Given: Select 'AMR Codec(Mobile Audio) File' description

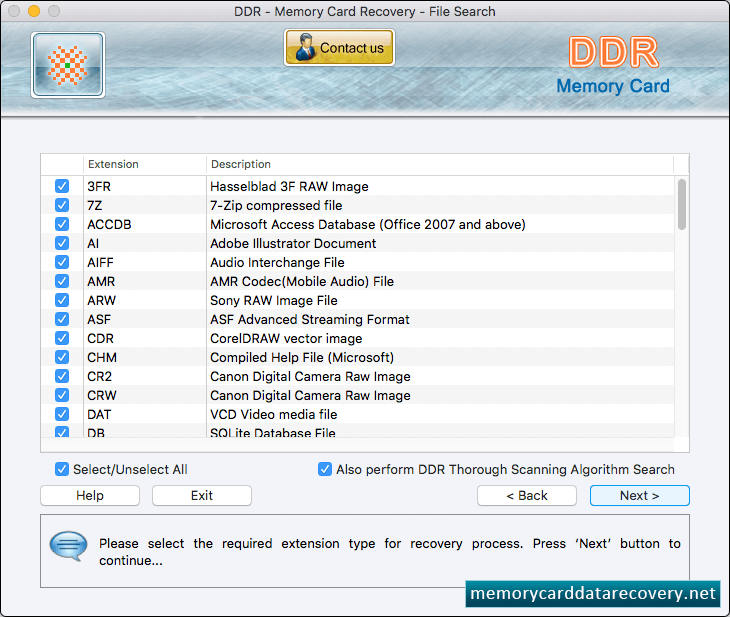Looking at the screenshot, I should point(302,281).
